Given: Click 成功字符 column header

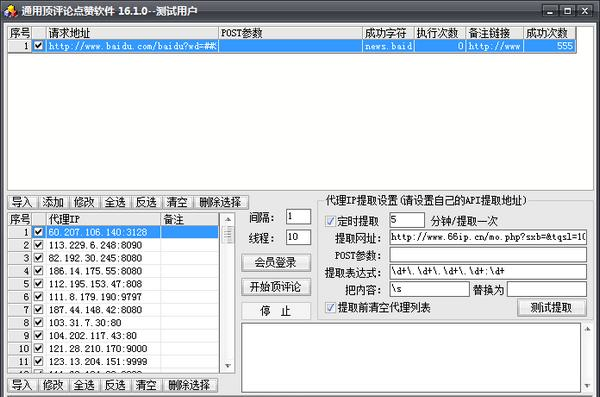Looking at the screenshot, I should coord(388,33).
